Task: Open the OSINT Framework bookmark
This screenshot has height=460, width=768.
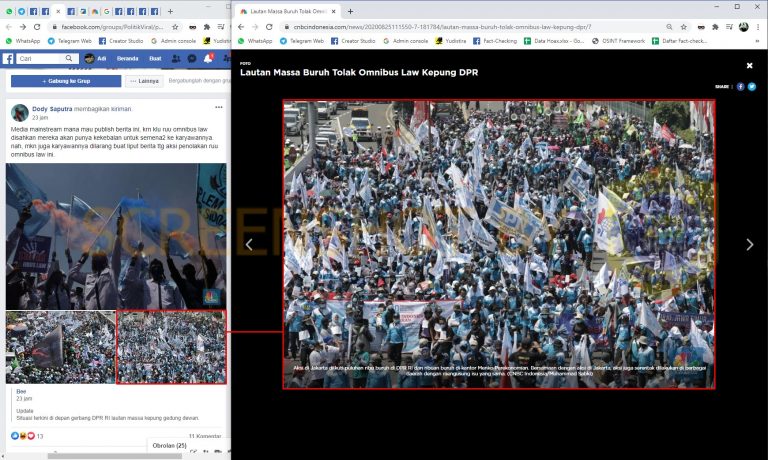Action: pos(619,41)
